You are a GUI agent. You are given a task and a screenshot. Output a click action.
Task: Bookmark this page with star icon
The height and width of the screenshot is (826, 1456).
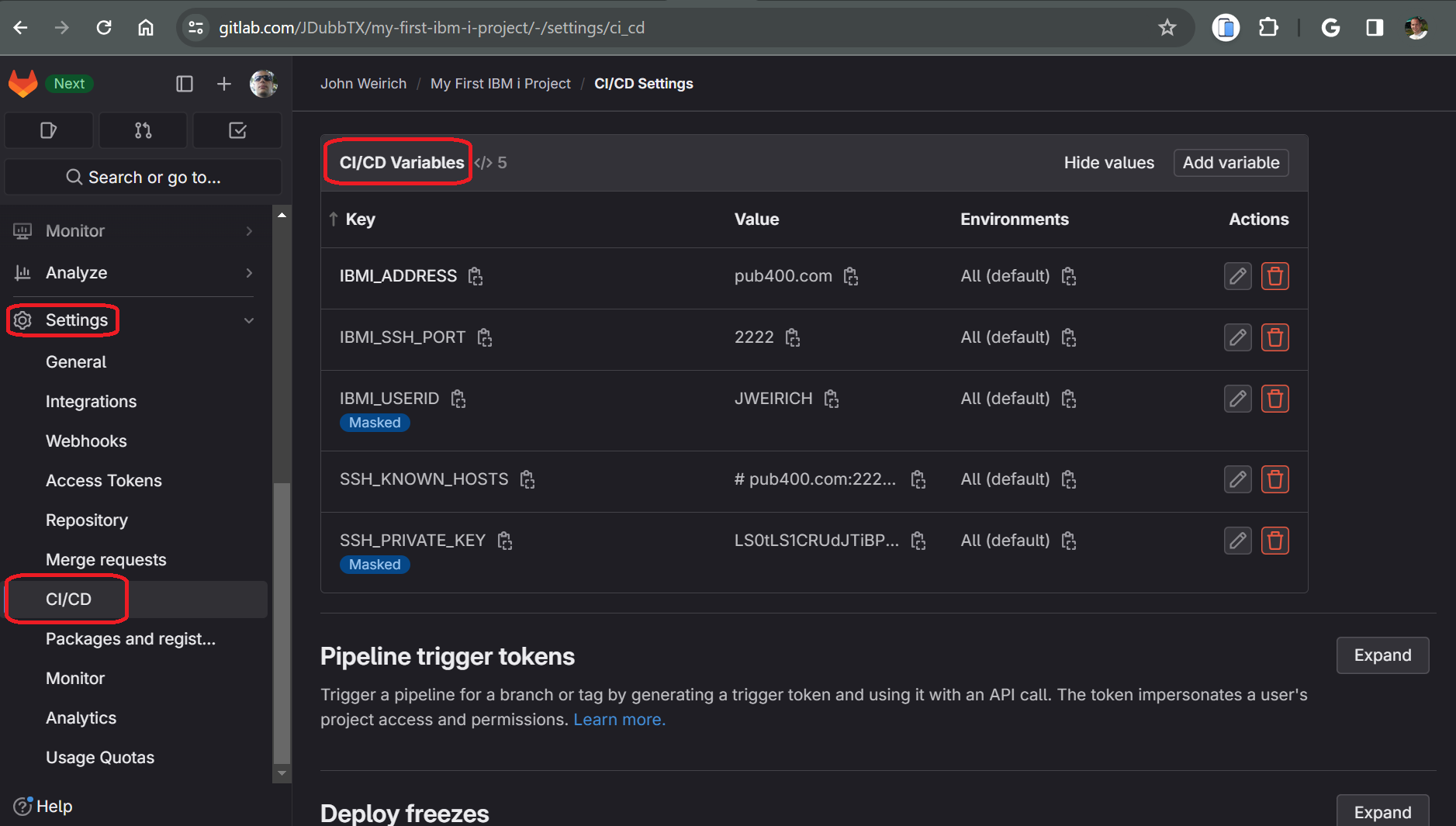(x=1167, y=28)
